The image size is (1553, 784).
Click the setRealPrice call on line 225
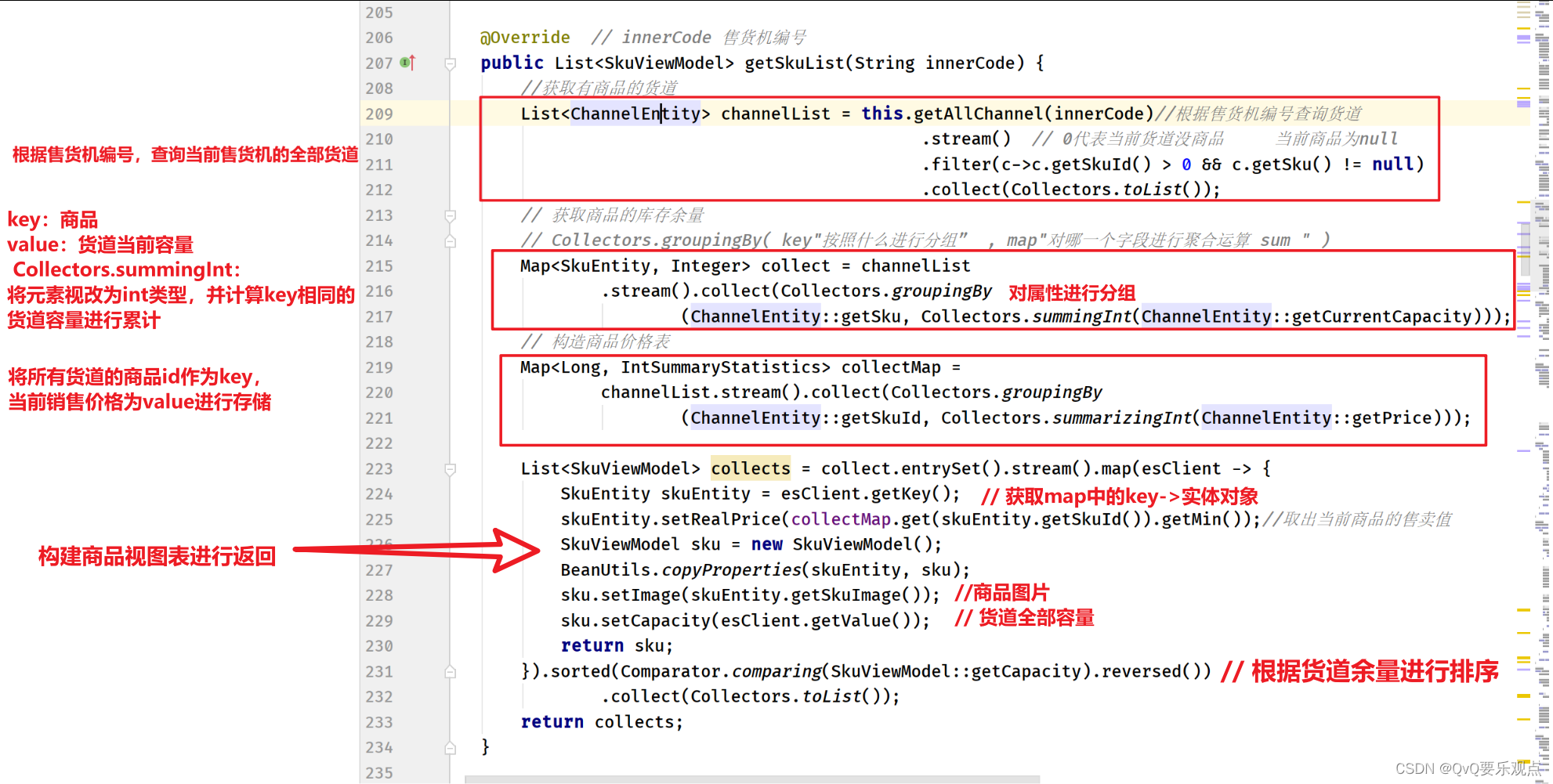pos(721,519)
